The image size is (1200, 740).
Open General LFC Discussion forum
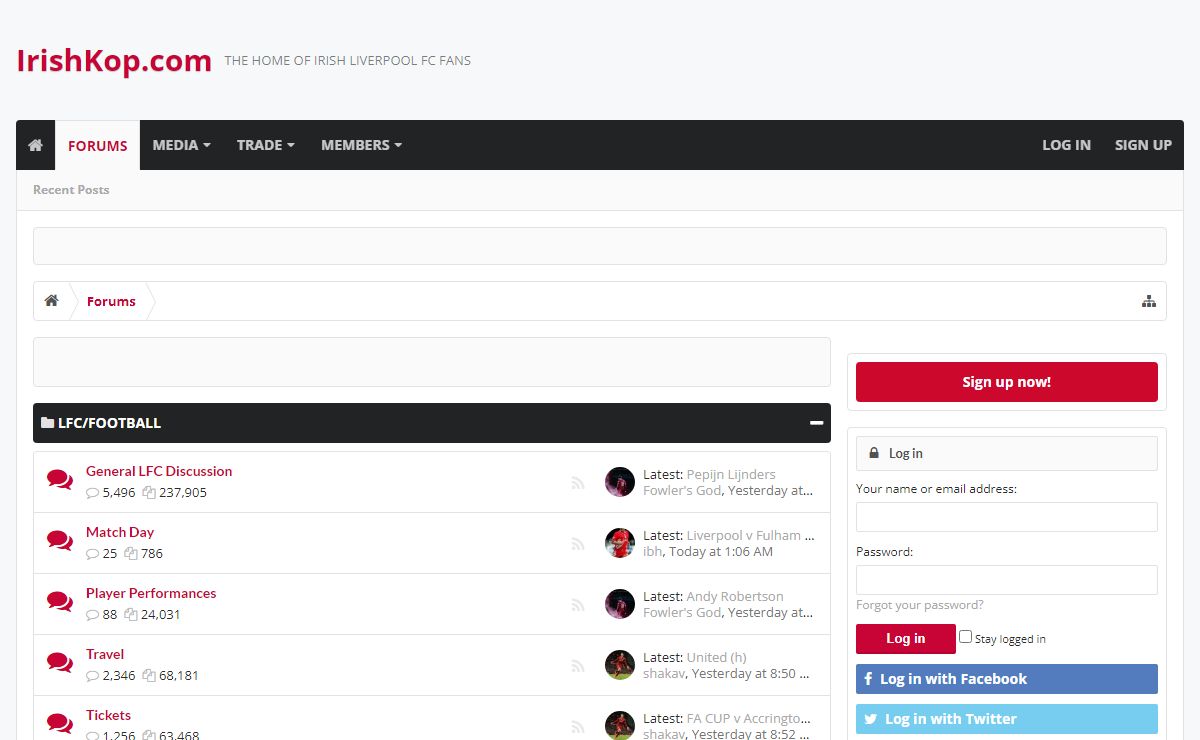159,471
